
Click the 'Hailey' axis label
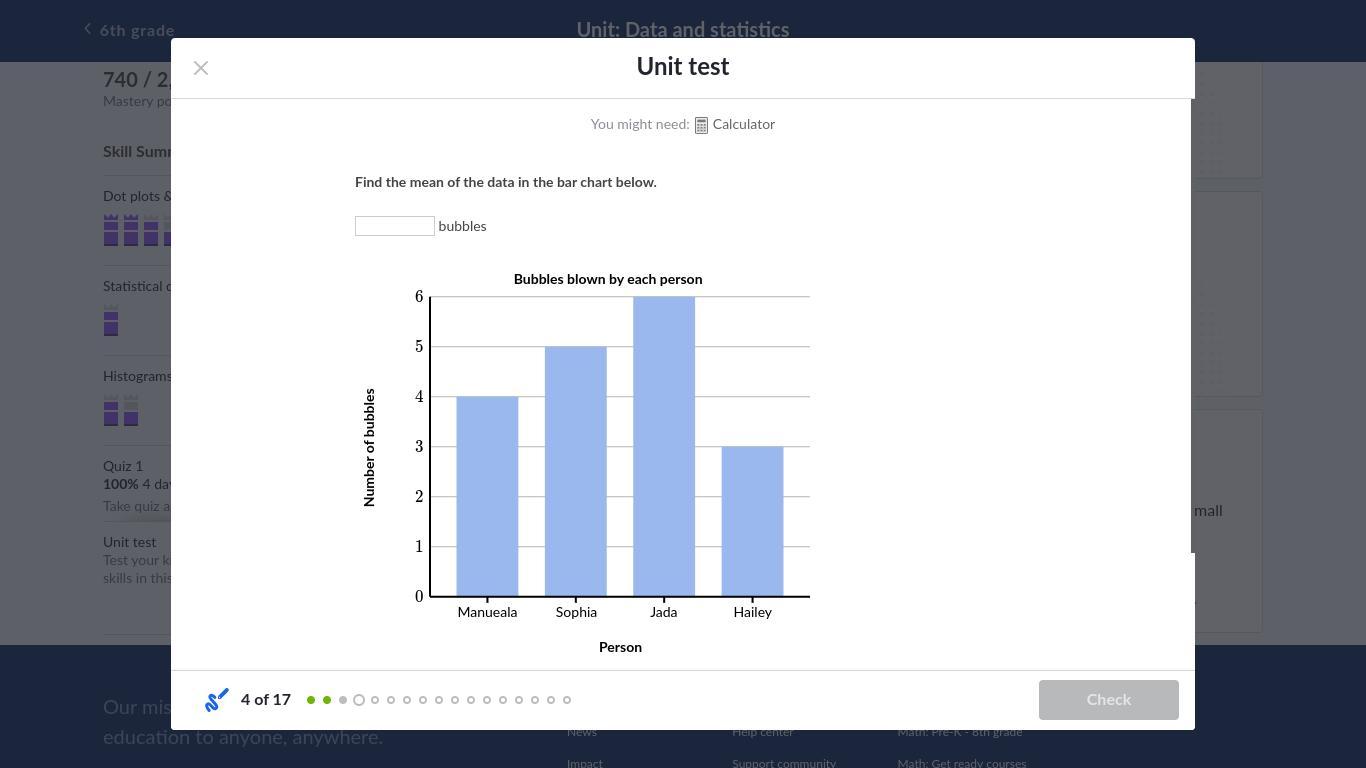coord(753,613)
